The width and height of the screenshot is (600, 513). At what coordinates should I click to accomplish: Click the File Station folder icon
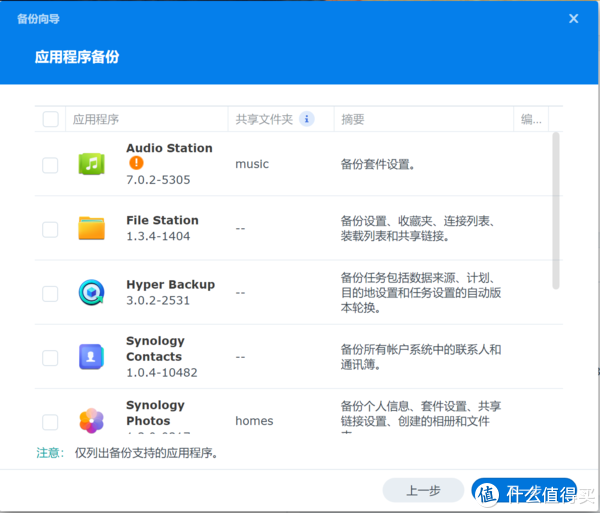(x=91, y=228)
